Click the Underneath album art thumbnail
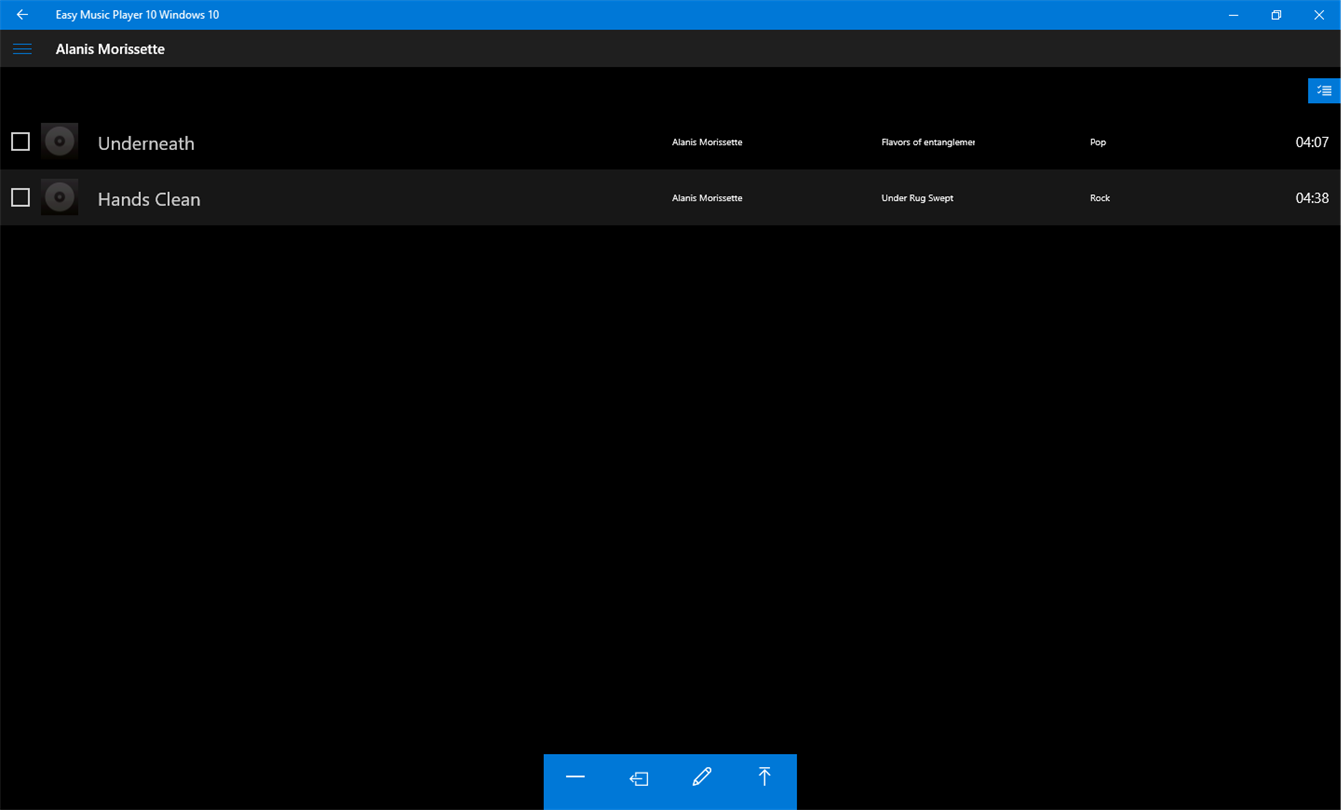 coord(60,142)
